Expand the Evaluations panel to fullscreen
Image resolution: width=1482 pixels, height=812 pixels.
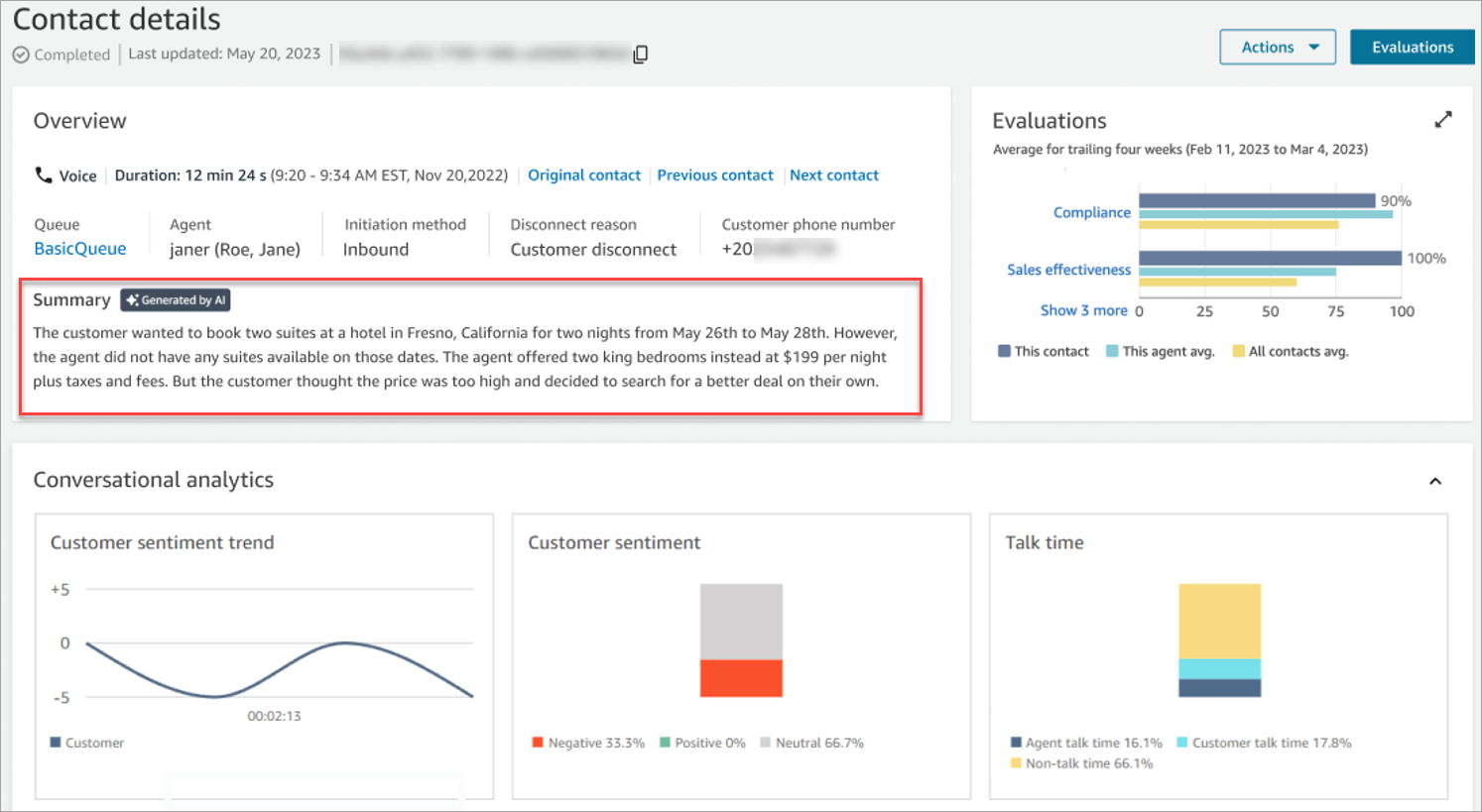pyautogui.click(x=1444, y=118)
